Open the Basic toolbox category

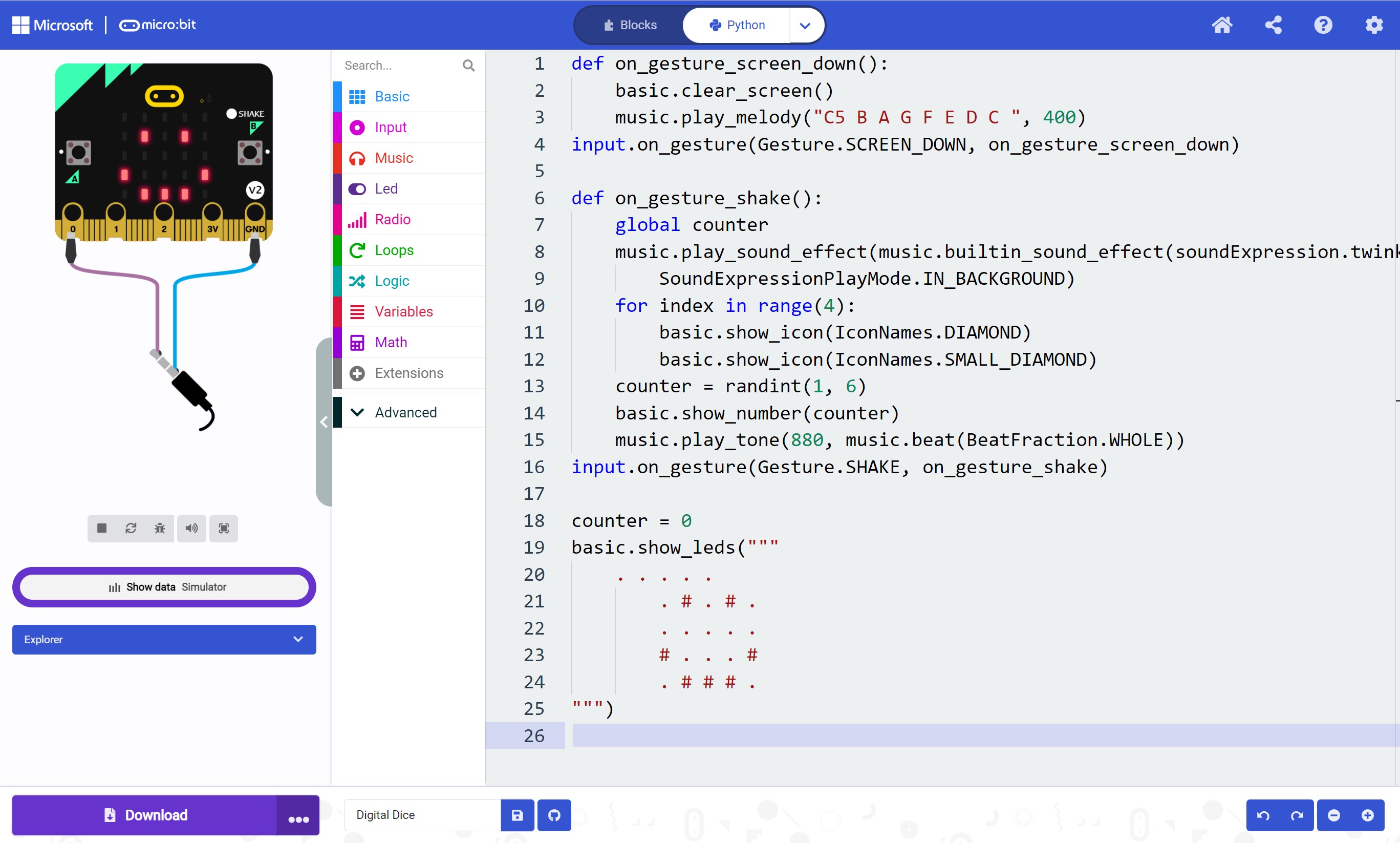pyautogui.click(x=409, y=97)
